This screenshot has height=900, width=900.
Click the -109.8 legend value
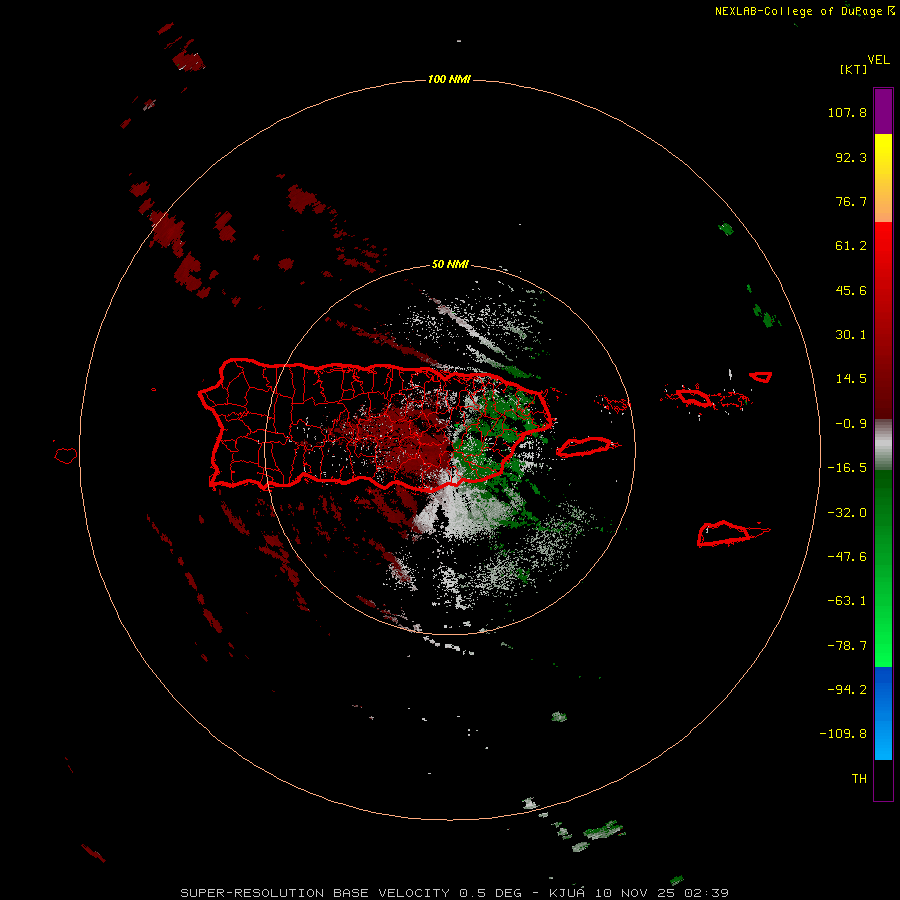click(x=843, y=734)
